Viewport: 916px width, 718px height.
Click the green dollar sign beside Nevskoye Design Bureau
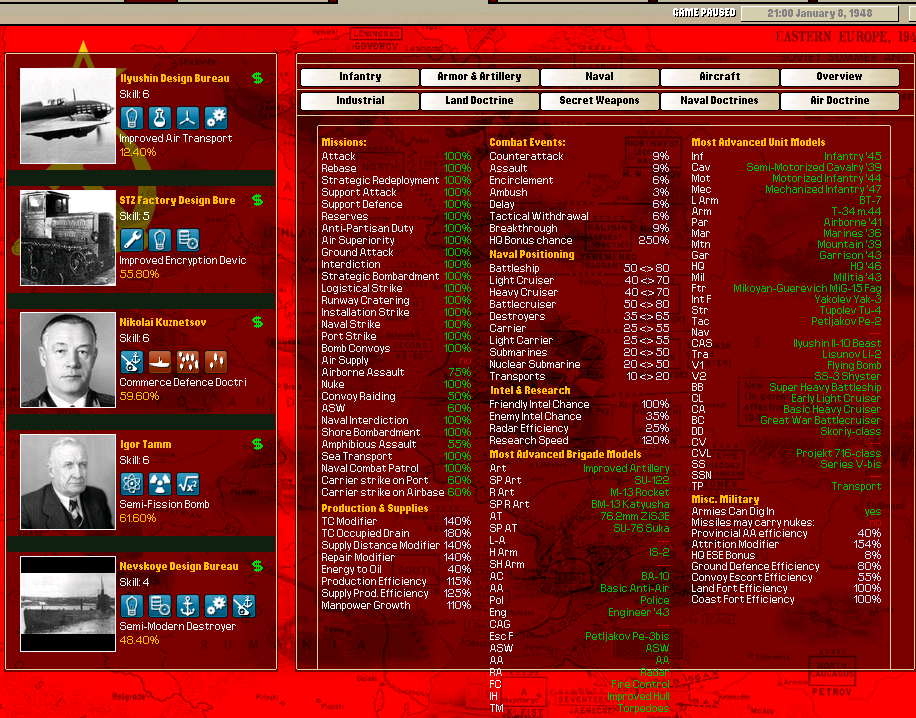pyautogui.click(x=257, y=566)
